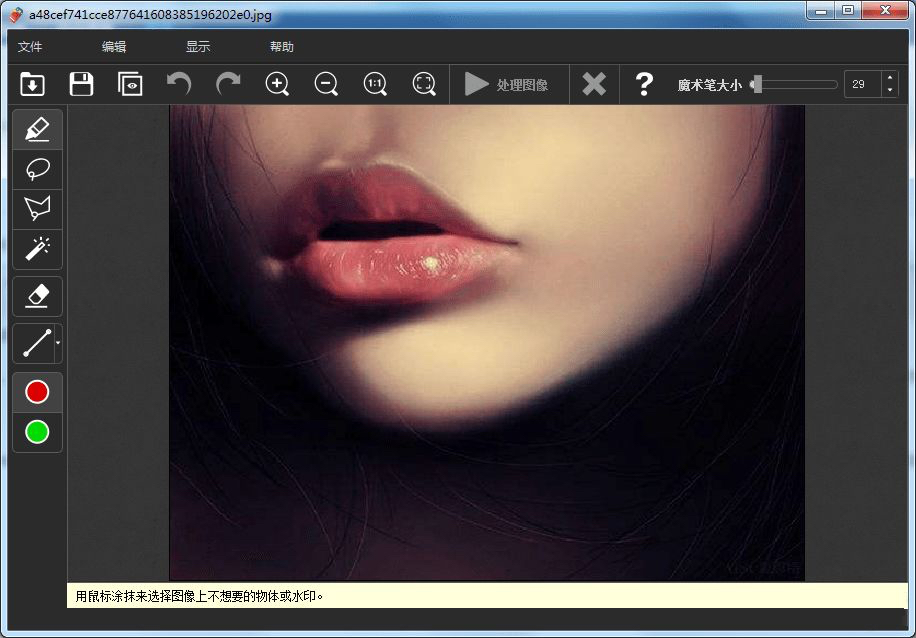
Task: Select the Marker brush tool
Action: 37,130
